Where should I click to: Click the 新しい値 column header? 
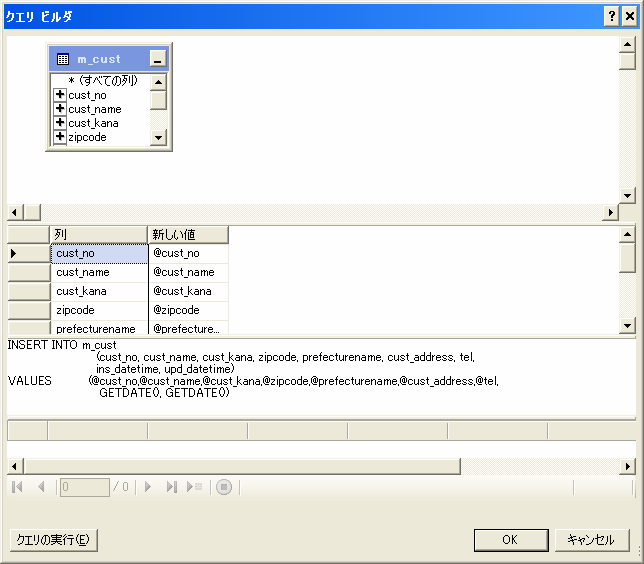coord(188,234)
